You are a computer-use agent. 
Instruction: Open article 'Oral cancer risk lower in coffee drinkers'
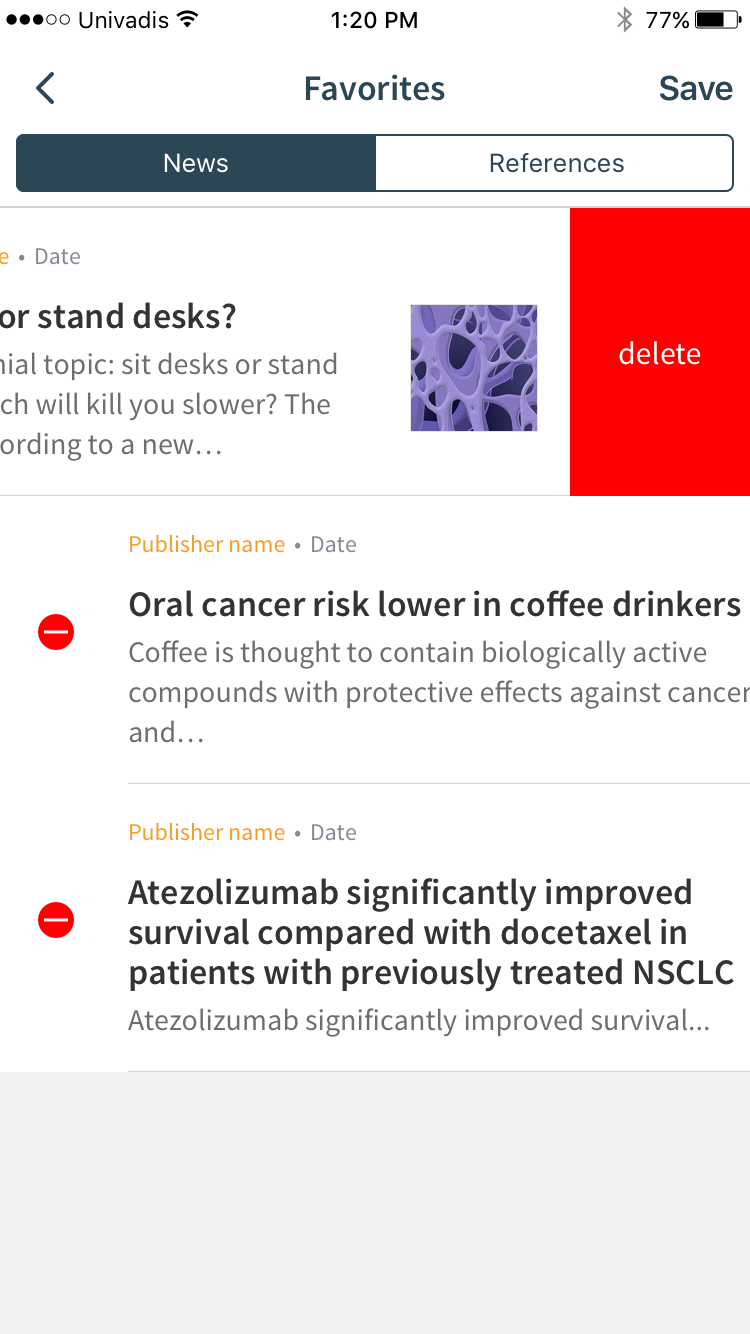pyautogui.click(x=435, y=604)
